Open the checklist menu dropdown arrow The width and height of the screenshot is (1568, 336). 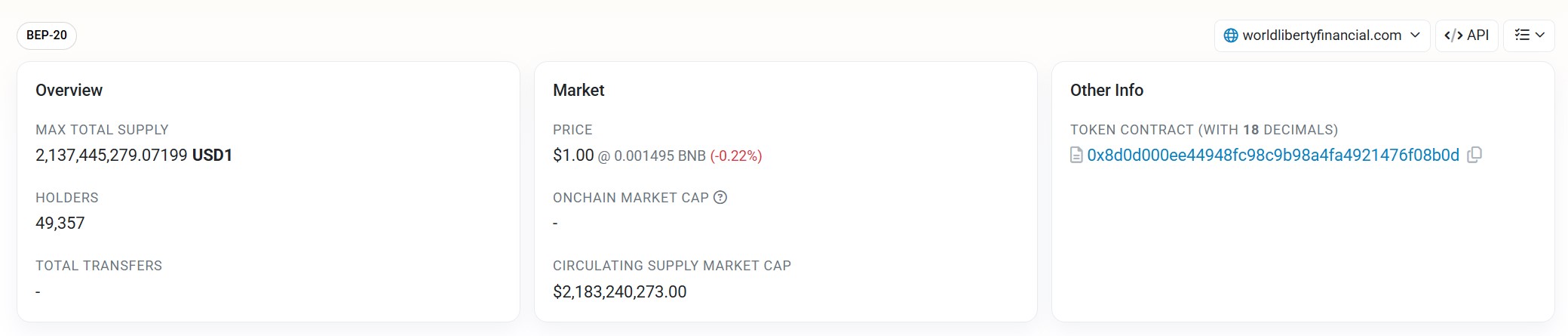(1540, 35)
